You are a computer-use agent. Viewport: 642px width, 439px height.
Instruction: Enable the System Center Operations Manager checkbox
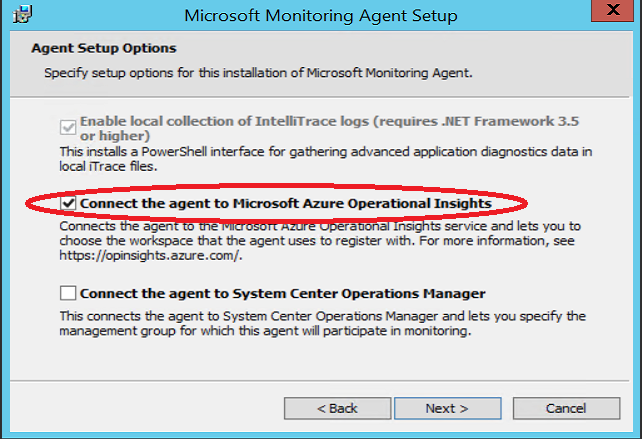68,293
